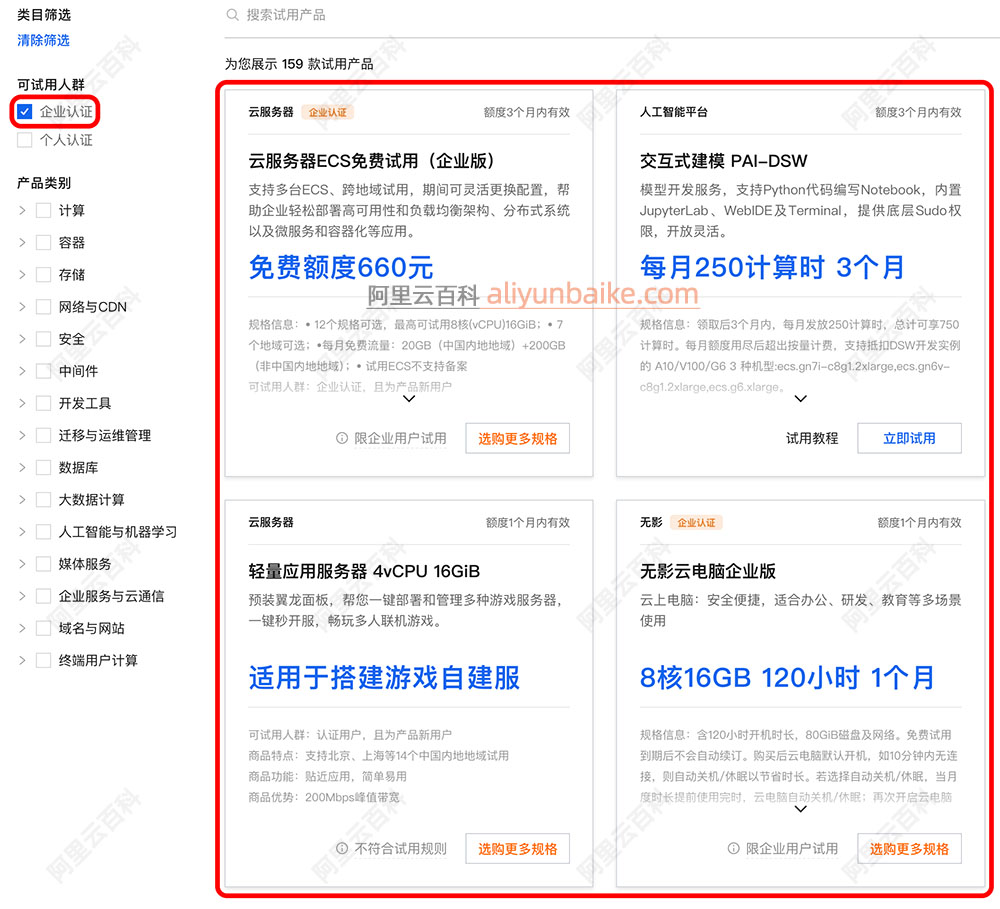Expand ECS card specification details chevron
The height and width of the screenshot is (909, 1000).
pyautogui.click(x=409, y=399)
